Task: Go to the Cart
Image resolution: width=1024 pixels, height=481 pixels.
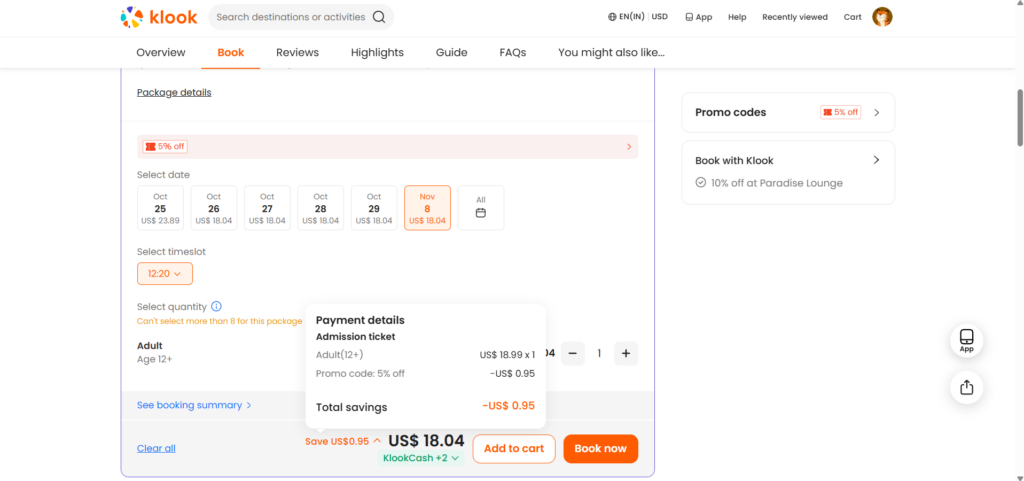Action: point(852,17)
